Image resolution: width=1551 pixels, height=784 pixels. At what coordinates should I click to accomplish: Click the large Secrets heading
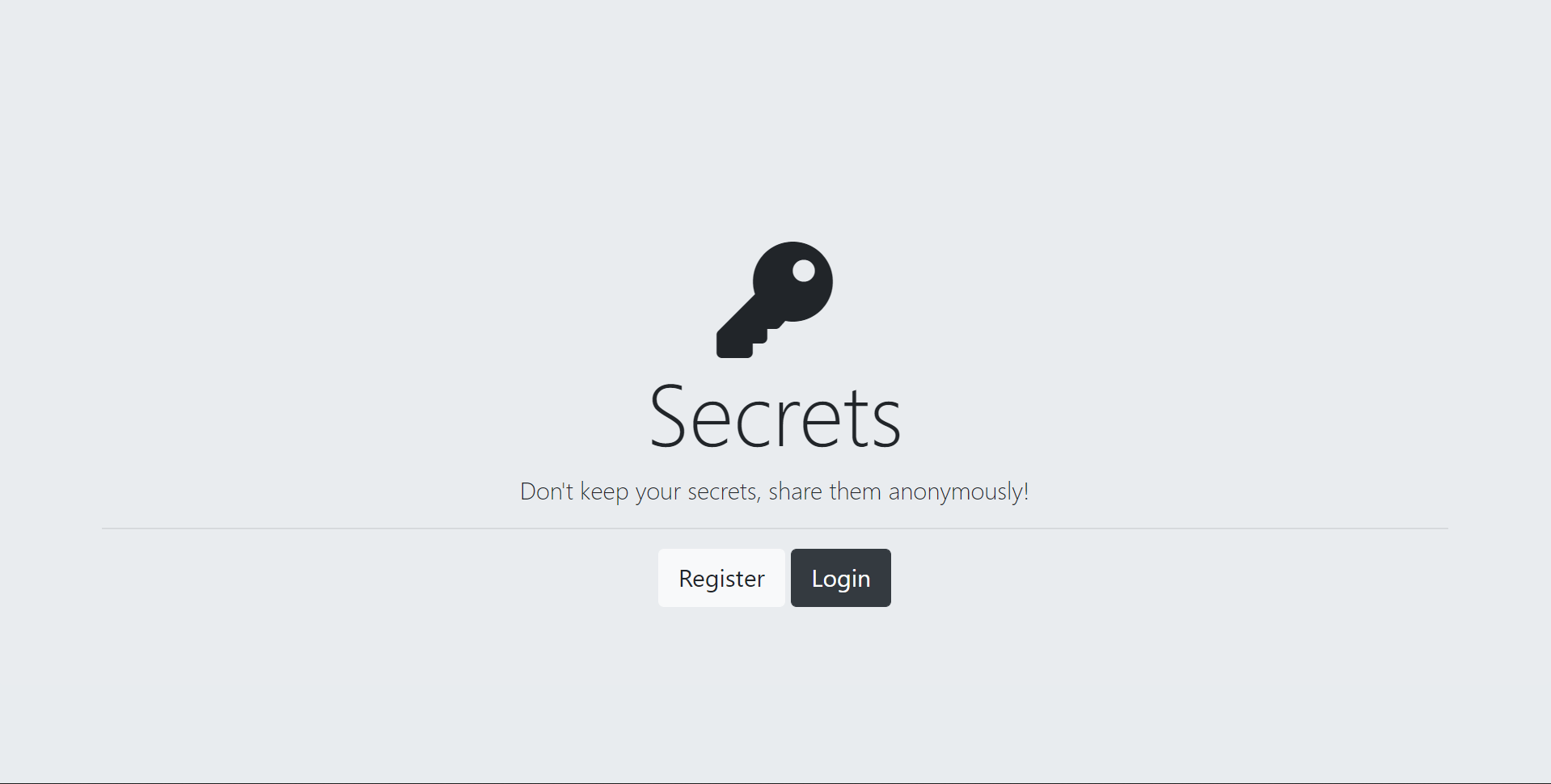click(775, 416)
